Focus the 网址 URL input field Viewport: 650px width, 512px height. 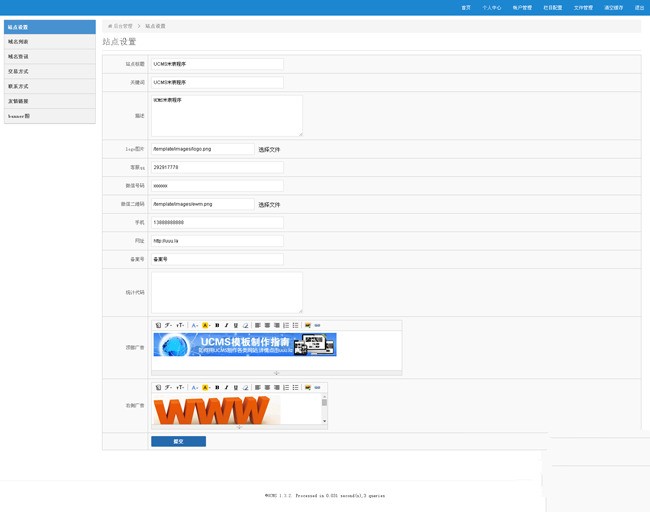click(x=217, y=241)
